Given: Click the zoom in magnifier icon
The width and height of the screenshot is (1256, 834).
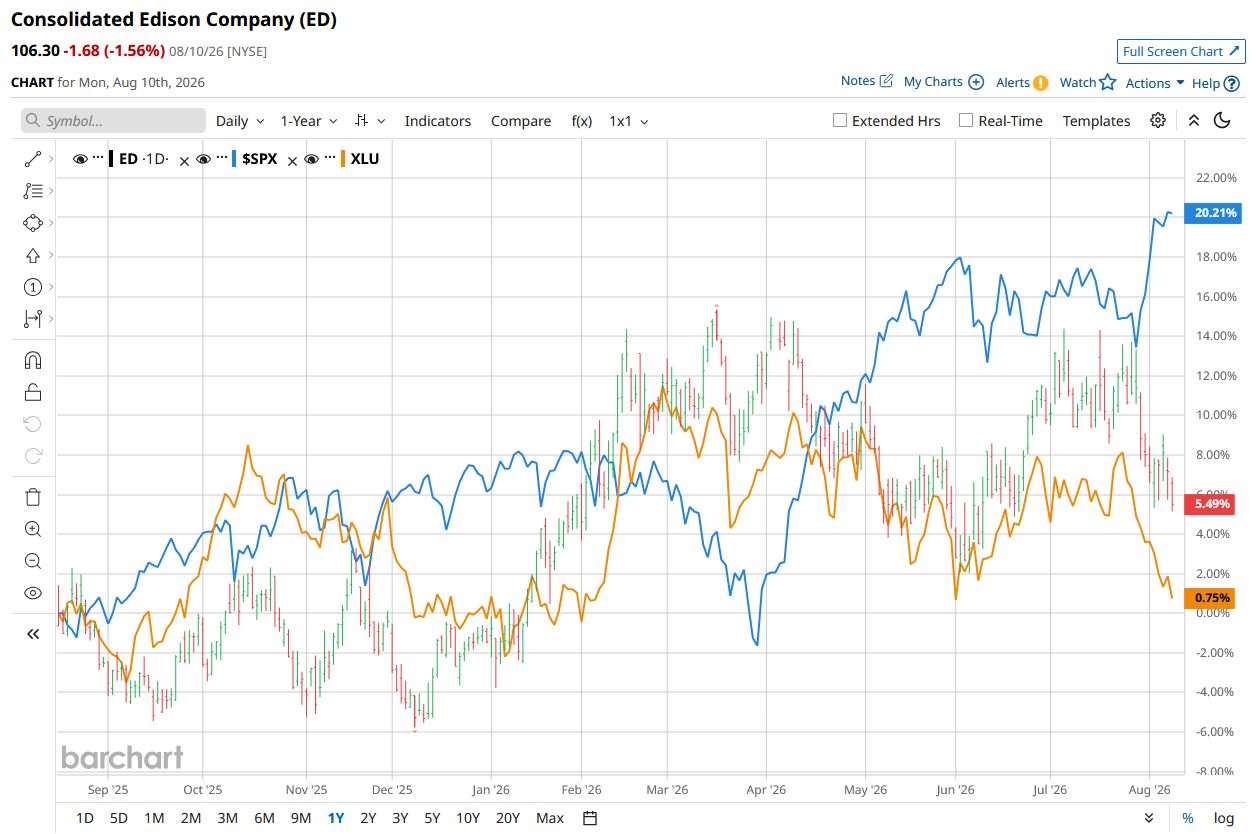Looking at the screenshot, I should [x=32, y=529].
